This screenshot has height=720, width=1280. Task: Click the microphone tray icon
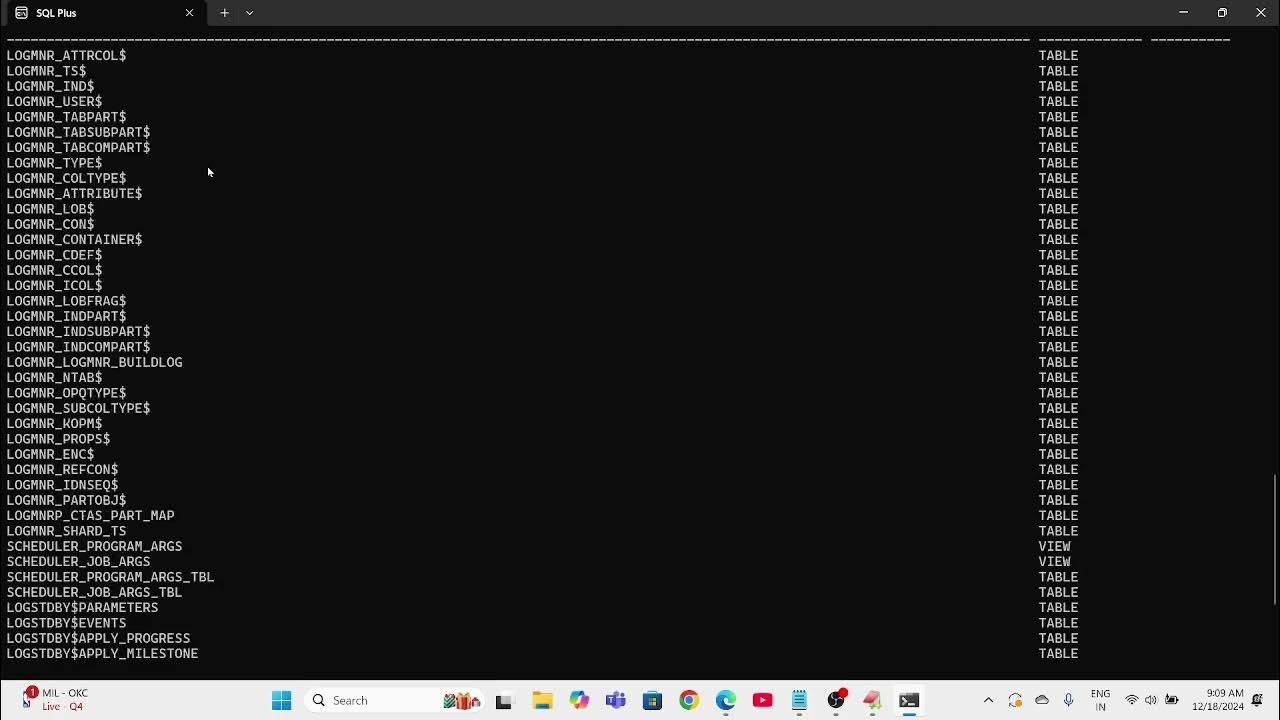click(1068, 700)
